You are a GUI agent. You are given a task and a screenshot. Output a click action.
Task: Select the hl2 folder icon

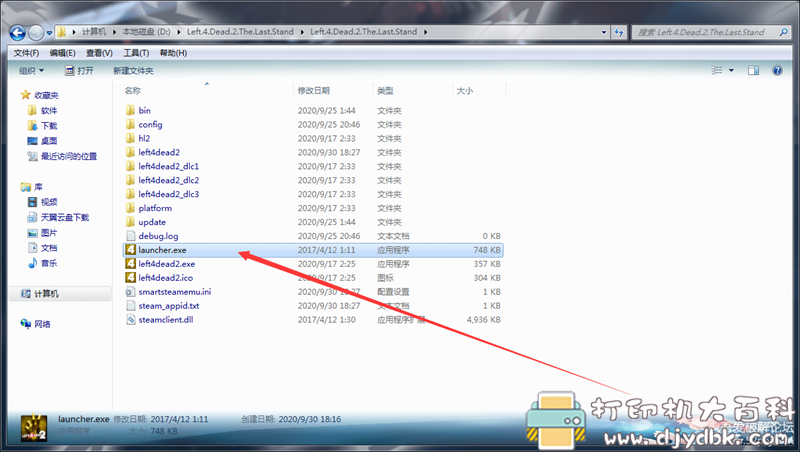[x=131, y=138]
